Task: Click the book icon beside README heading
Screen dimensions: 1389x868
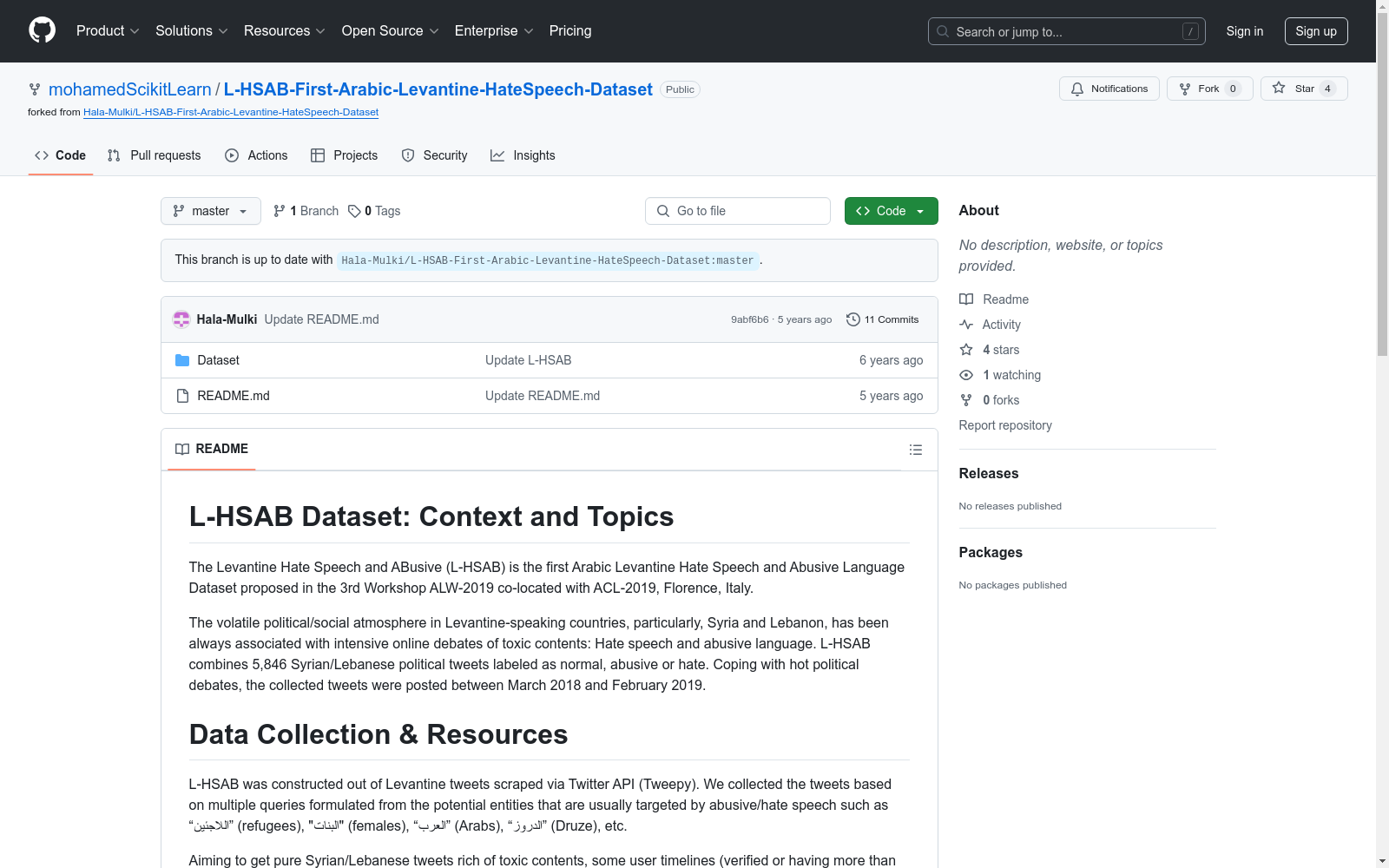Action: tap(182, 449)
